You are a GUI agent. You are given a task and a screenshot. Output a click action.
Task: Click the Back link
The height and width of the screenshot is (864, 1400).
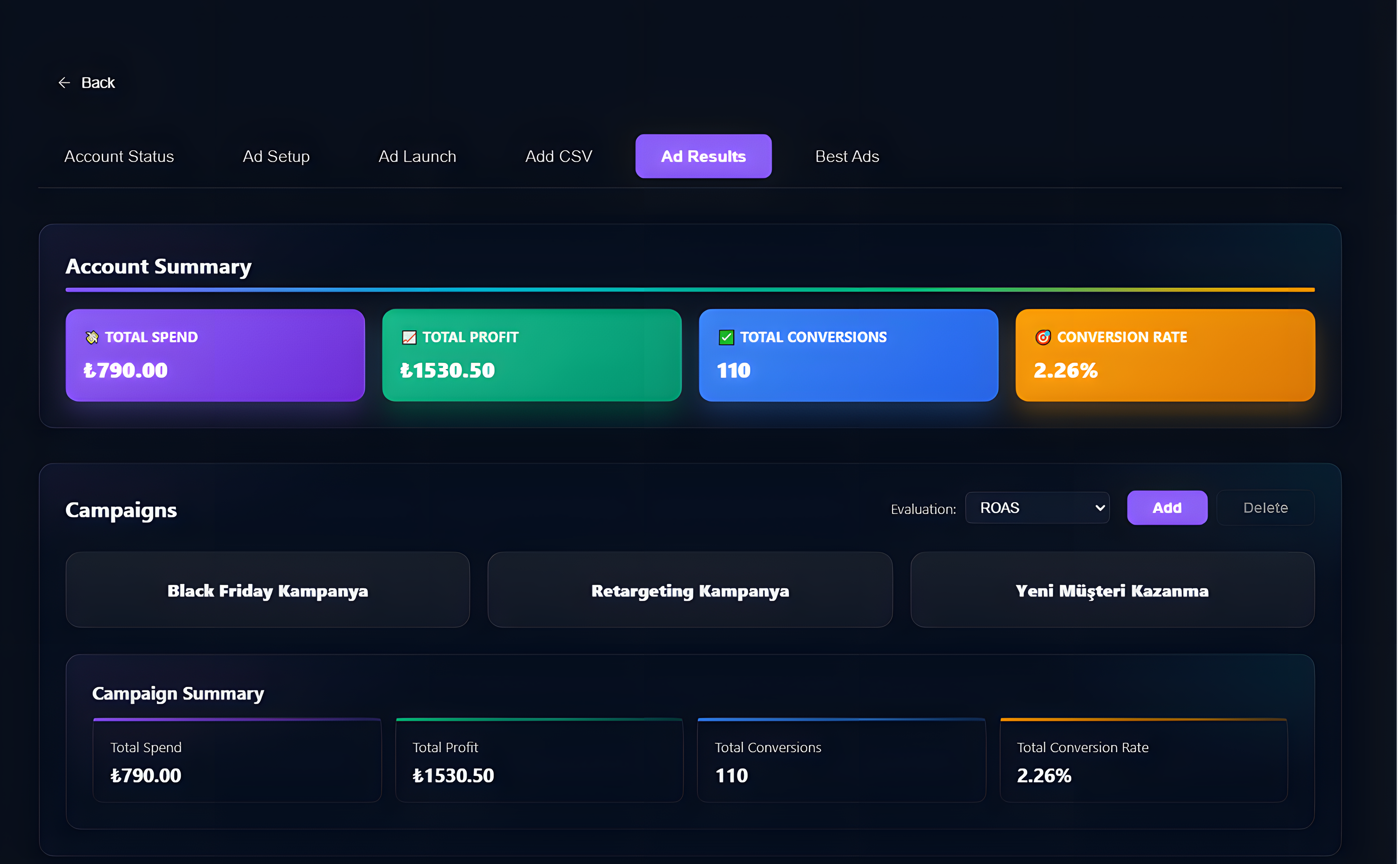click(98, 83)
